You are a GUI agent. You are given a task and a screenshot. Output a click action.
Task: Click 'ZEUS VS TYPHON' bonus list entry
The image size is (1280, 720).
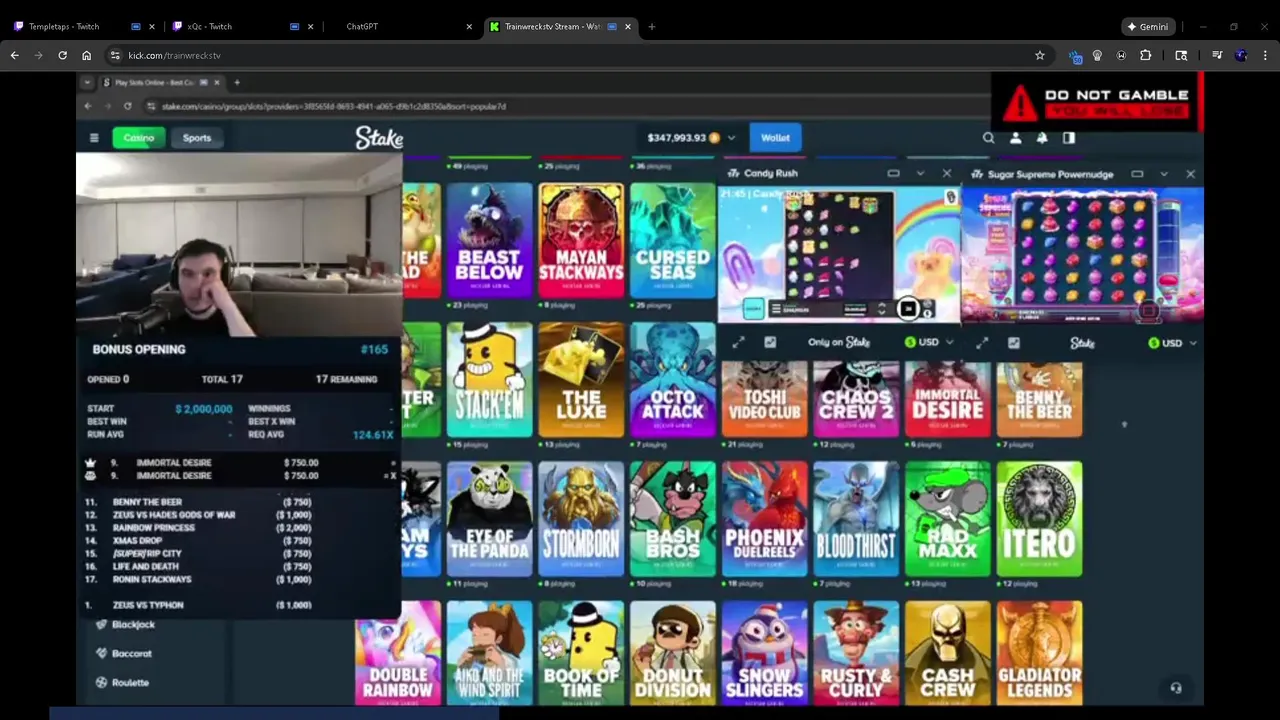200,605
